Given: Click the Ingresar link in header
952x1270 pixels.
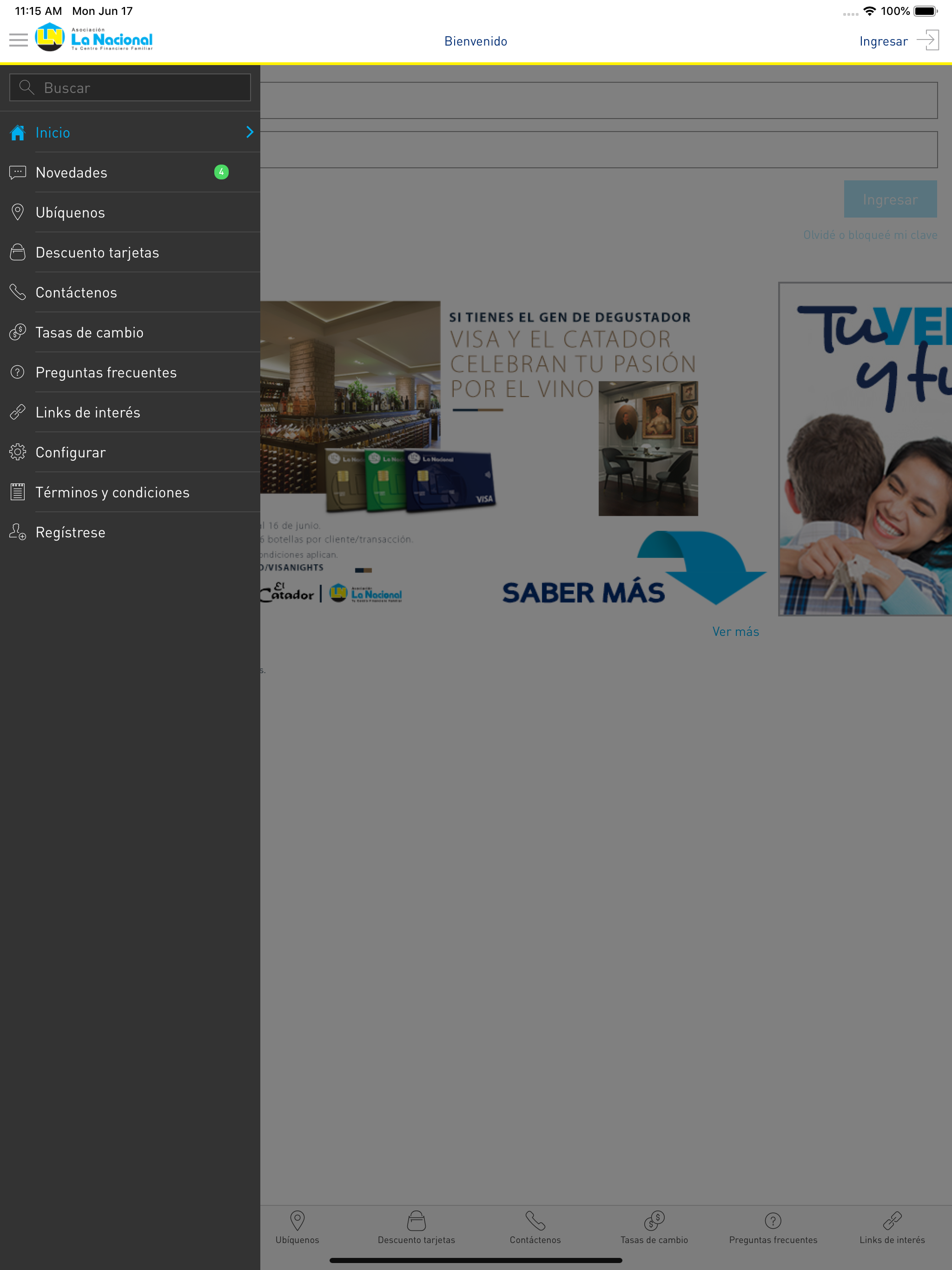Looking at the screenshot, I should 883,41.
